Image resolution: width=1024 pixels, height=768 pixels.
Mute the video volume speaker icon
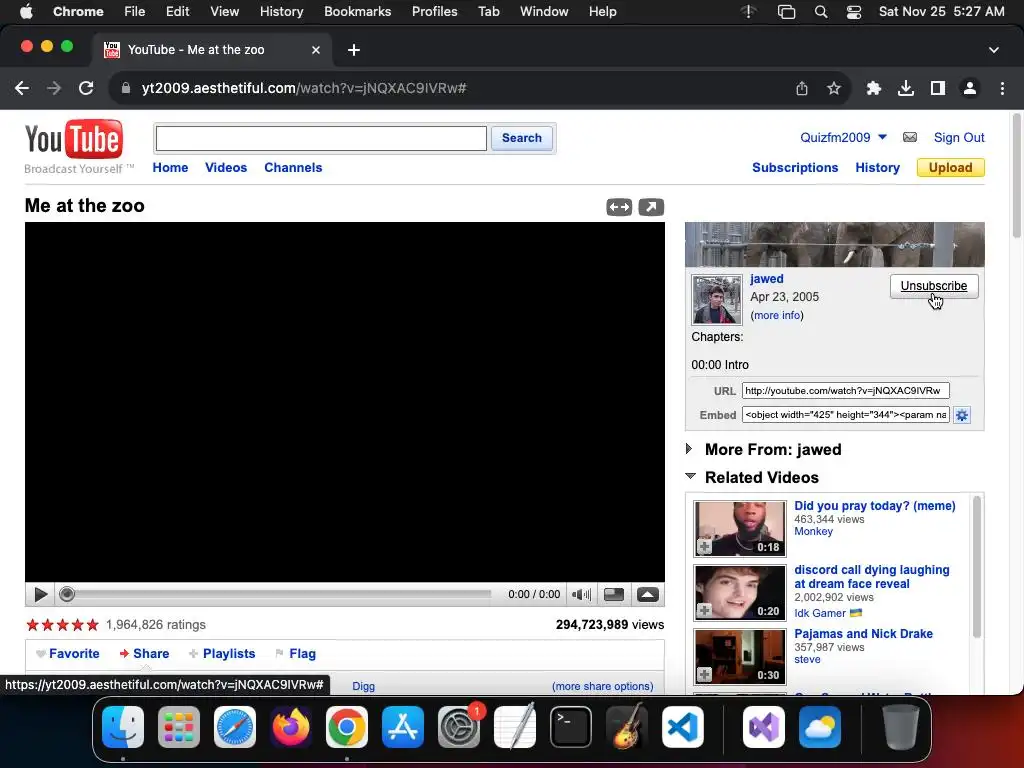click(x=581, y=594)
